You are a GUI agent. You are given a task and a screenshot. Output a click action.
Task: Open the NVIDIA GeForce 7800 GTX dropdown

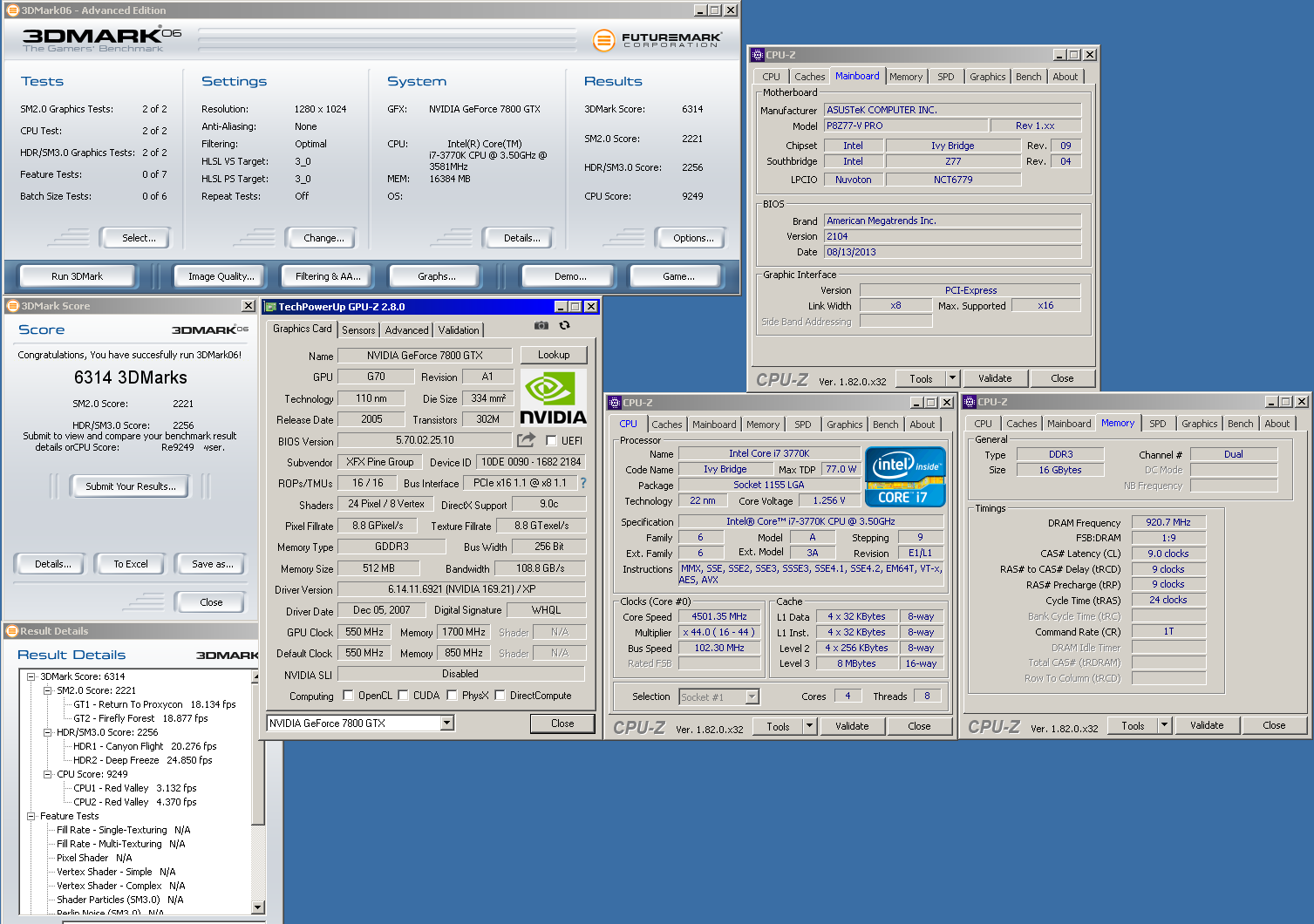pos(447,723)
